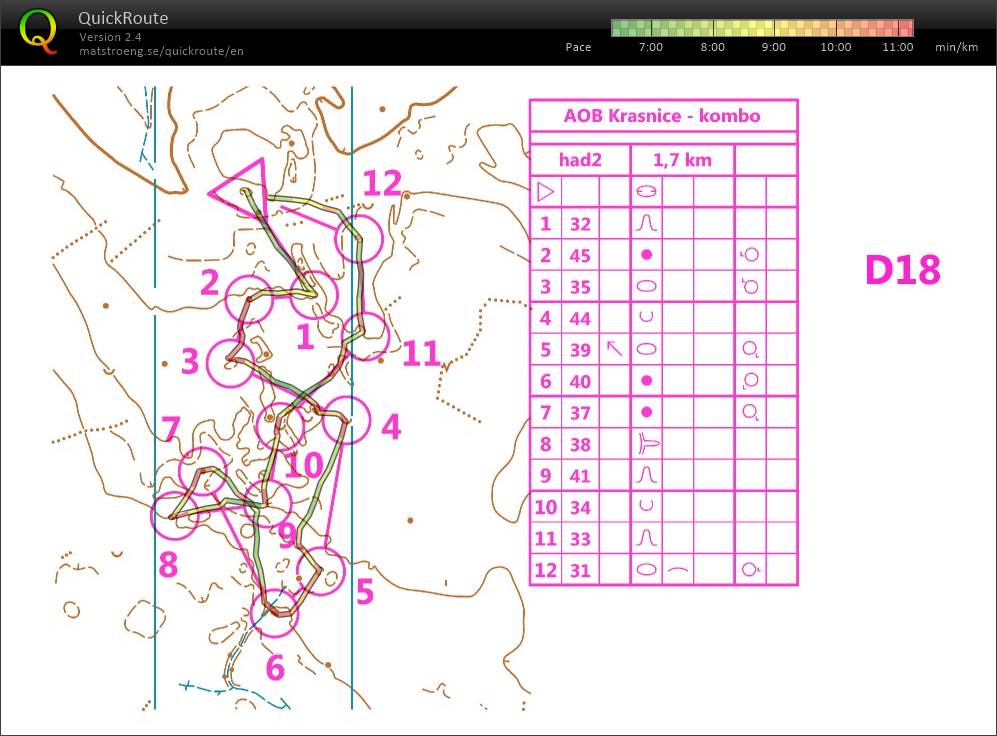The width and height of the screenshot is (997, 736).
Task: Click the U-shaped symbol in control 4 row
Action: [646, 316]
